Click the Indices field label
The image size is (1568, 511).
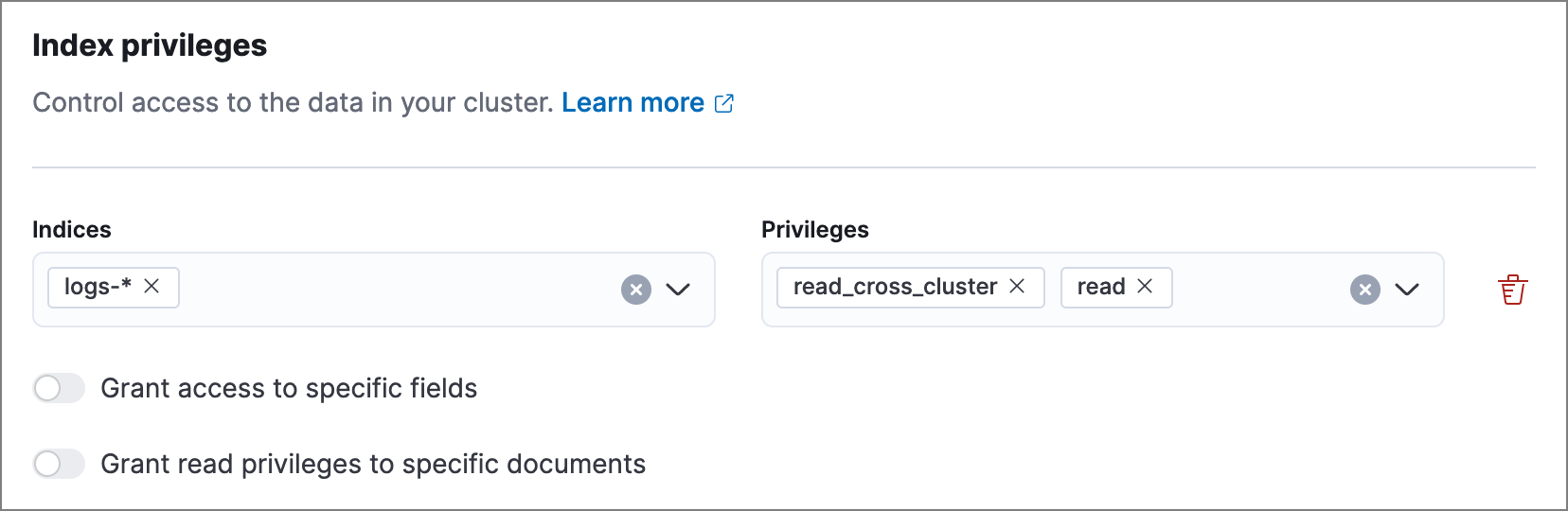72,230
